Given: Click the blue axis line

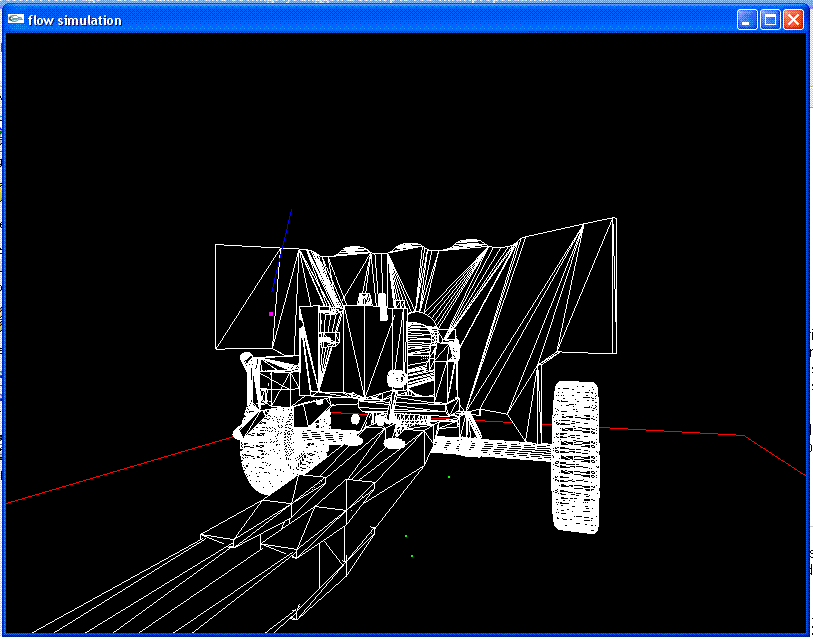Looking at the screenshot, I should tap(283, 248).
